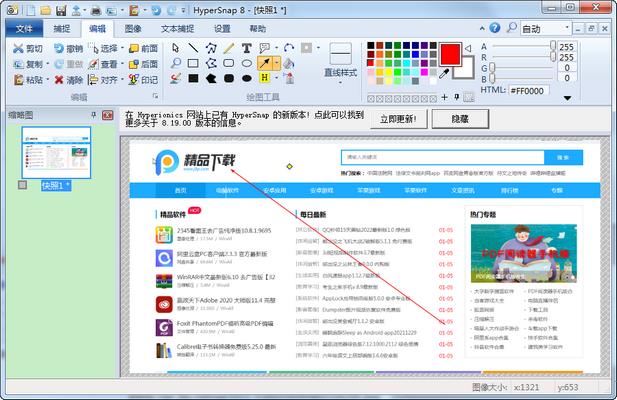Tick the checkbox beside 快照1 thumbnail
Screen dimensions: 617x400
click(x=24, y=185)
